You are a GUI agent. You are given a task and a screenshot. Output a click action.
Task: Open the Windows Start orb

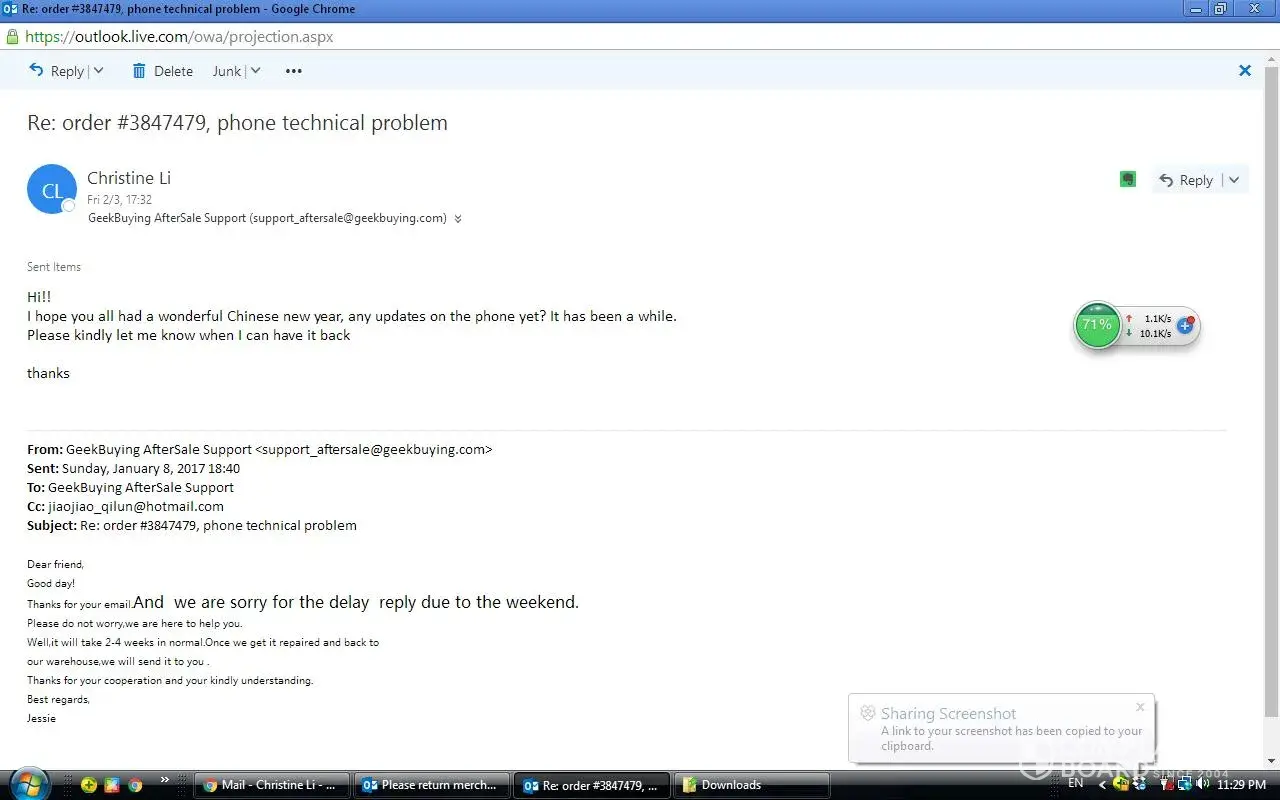[x=30, y=784]
